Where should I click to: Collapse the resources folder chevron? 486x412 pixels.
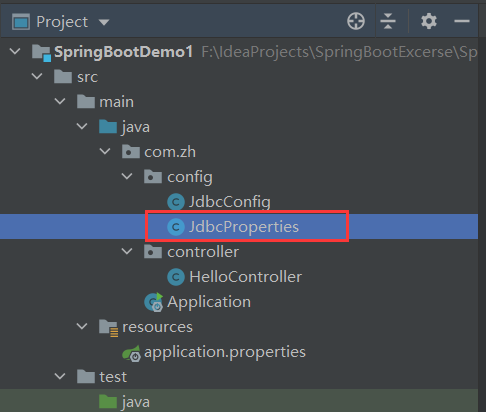coord(82,326)
